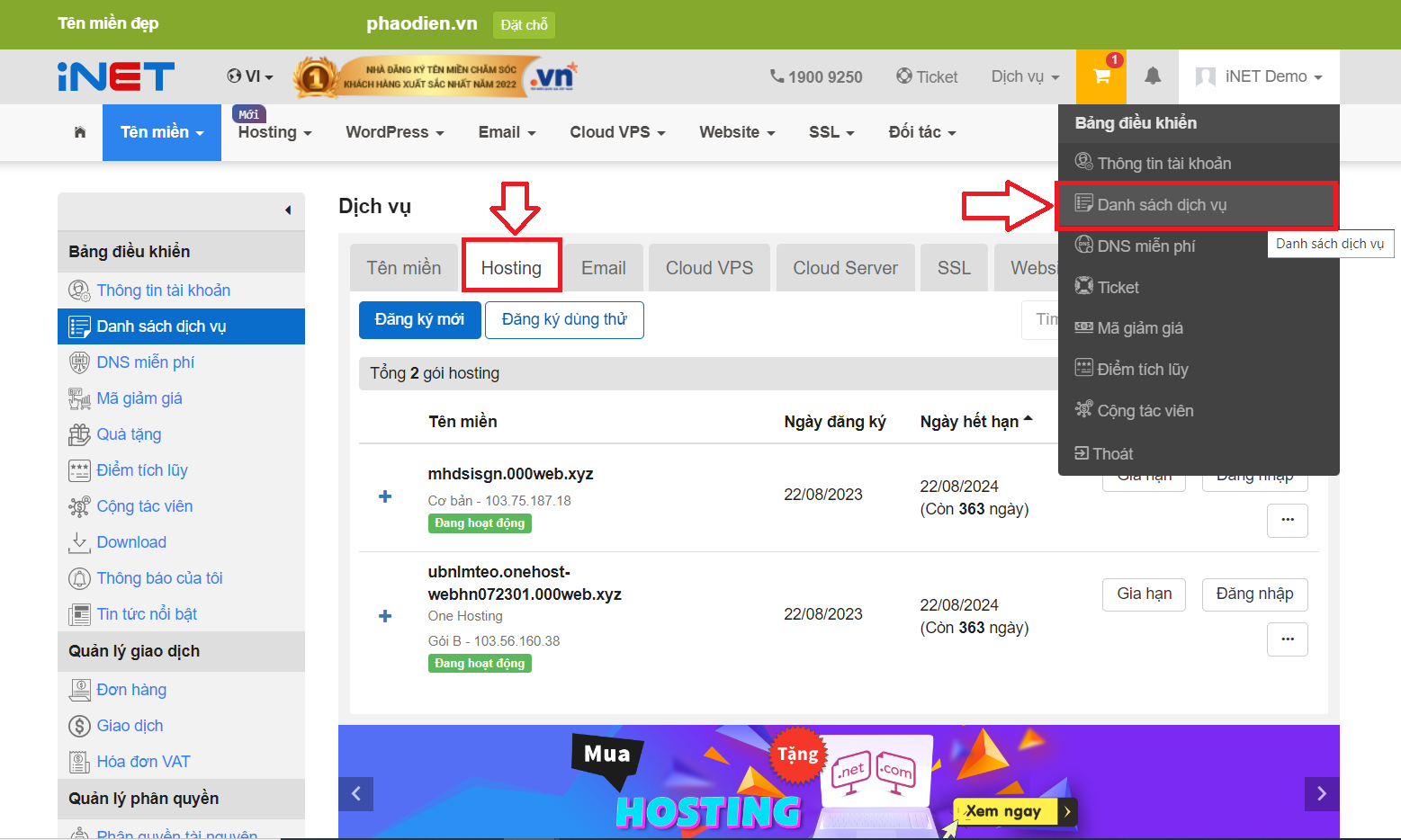Open the three-dot actions menu for mhdsisgn.000web.xyz
1401x840 pixels.
[1287, 520]
